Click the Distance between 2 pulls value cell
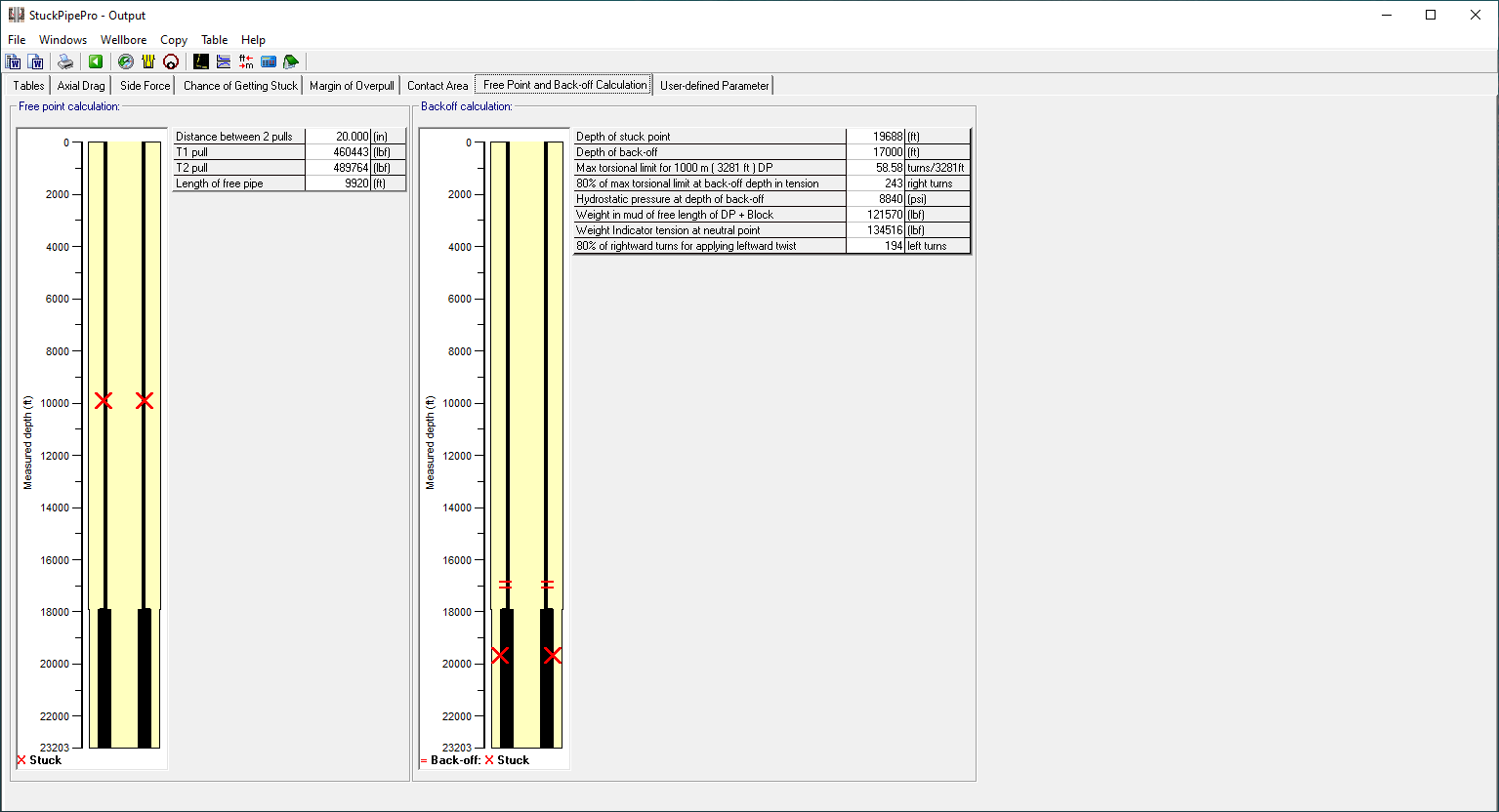The image size is (1499, 812). pos(338,137)
